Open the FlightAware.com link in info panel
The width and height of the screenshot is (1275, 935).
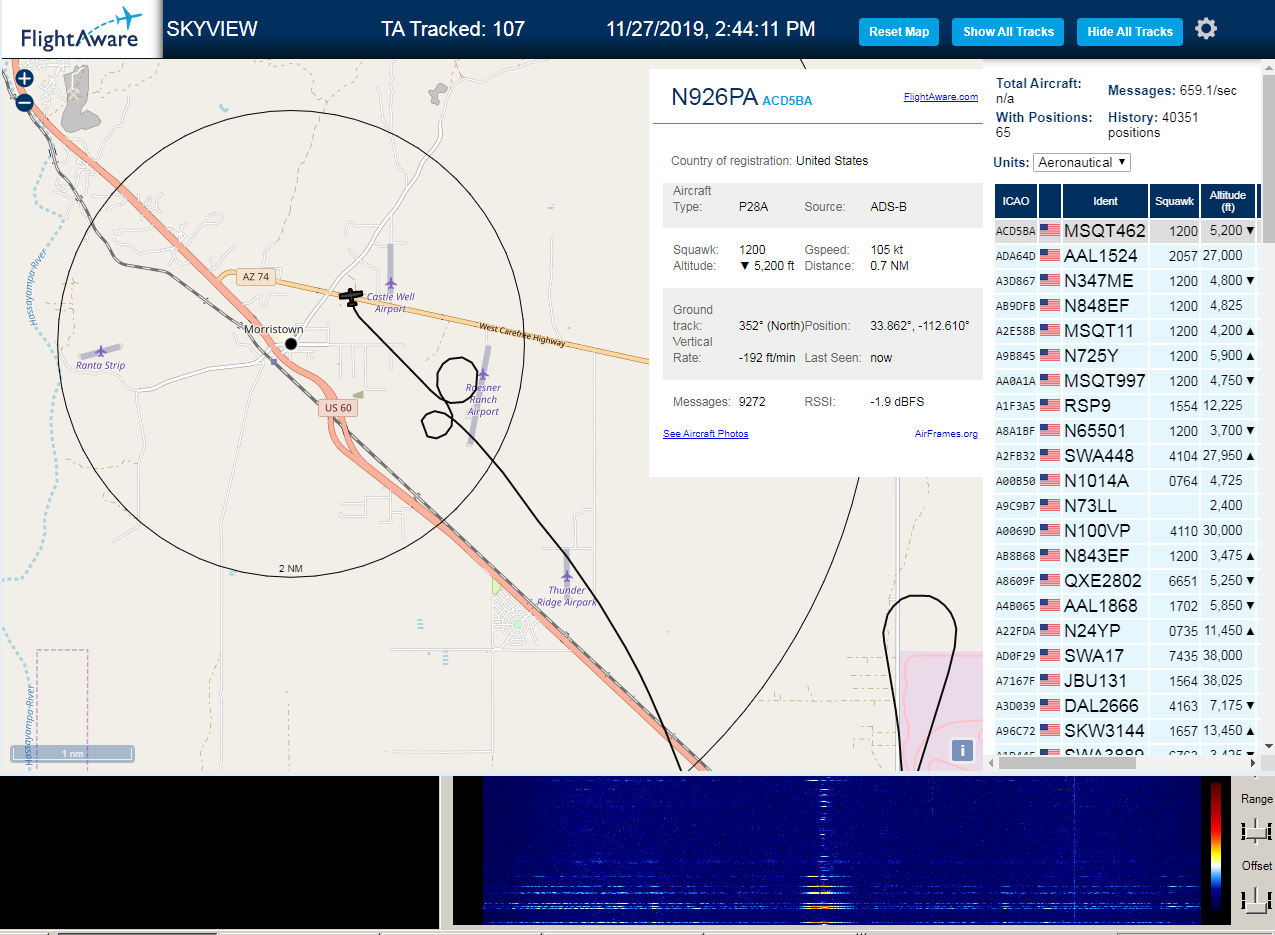(x=940, y=97)
